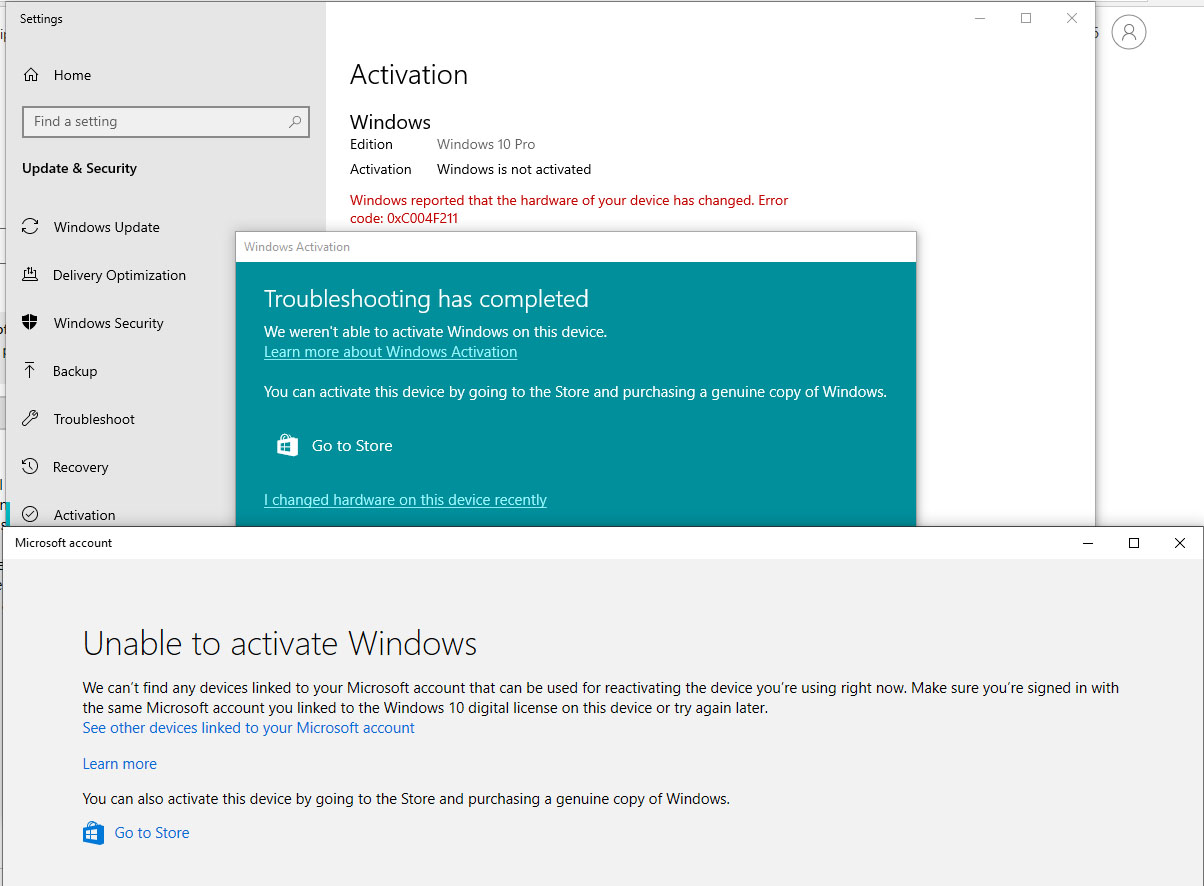The height and width of the screenshot is (886, 1204).
Task: Click the Unable to activate Windows heading
Action: (280, 643)
